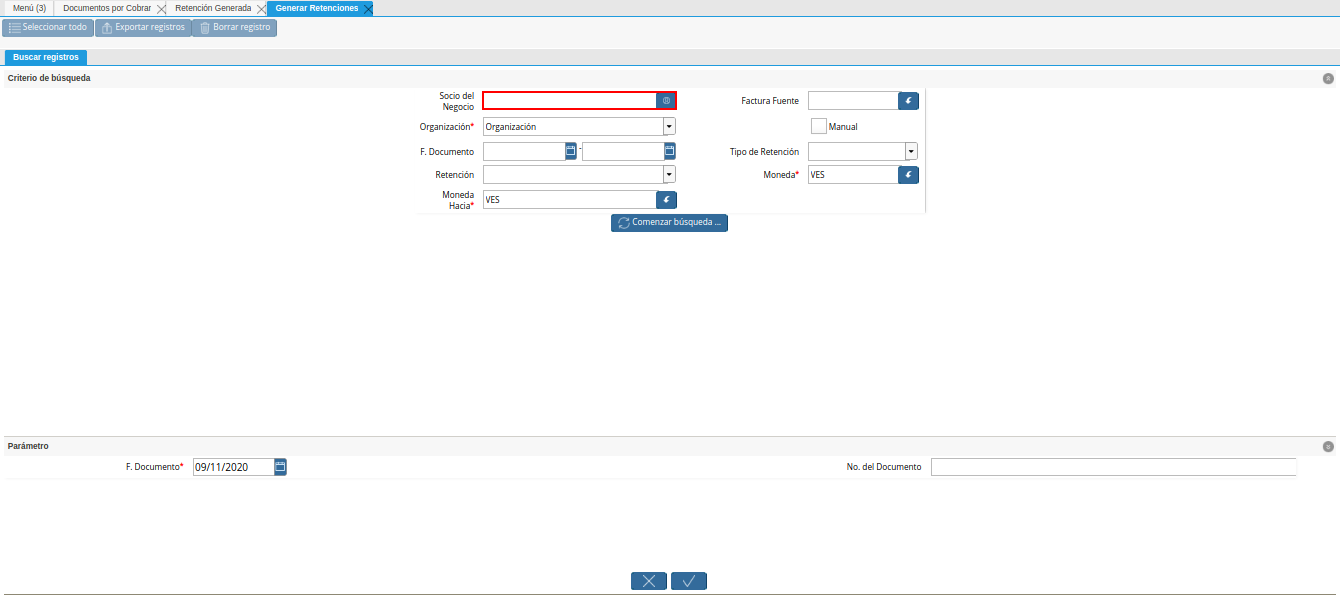Screen dimensions: 1340x595
Task: Click Comenzar búsqueda button
Action: [669, 223]
